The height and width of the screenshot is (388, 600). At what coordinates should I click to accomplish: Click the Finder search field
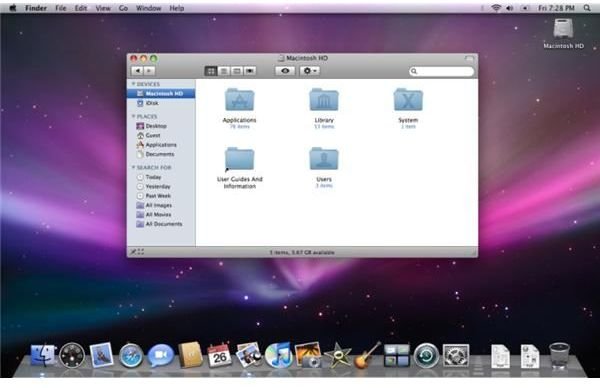441,71
